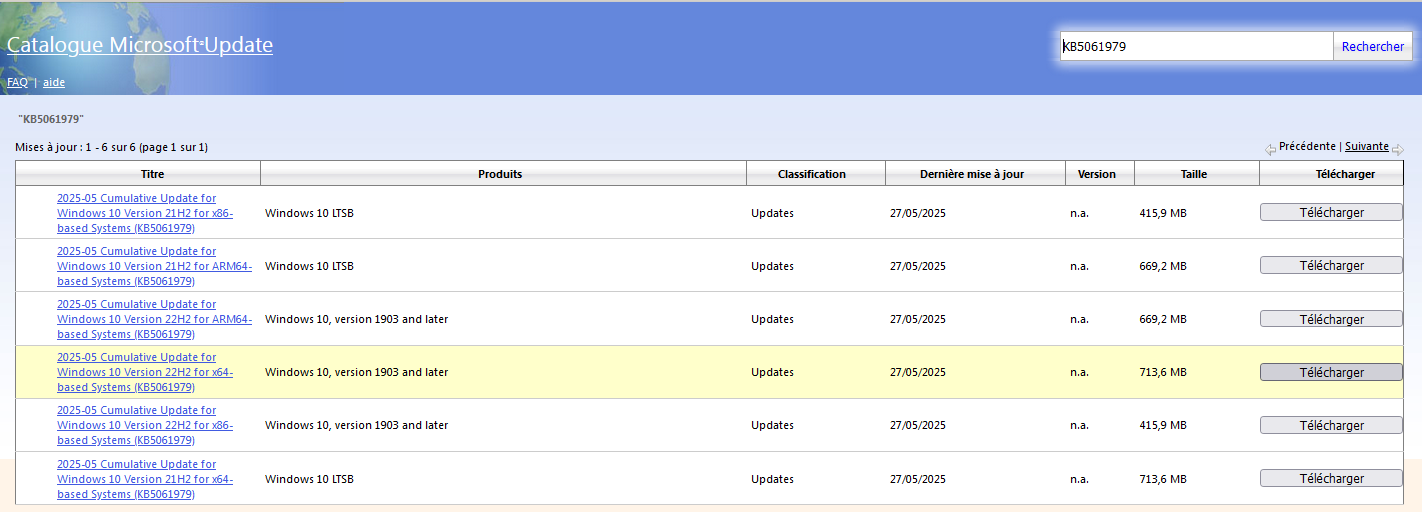
Task: Sort results by the Version column
Action: [x=1099, y=173]
